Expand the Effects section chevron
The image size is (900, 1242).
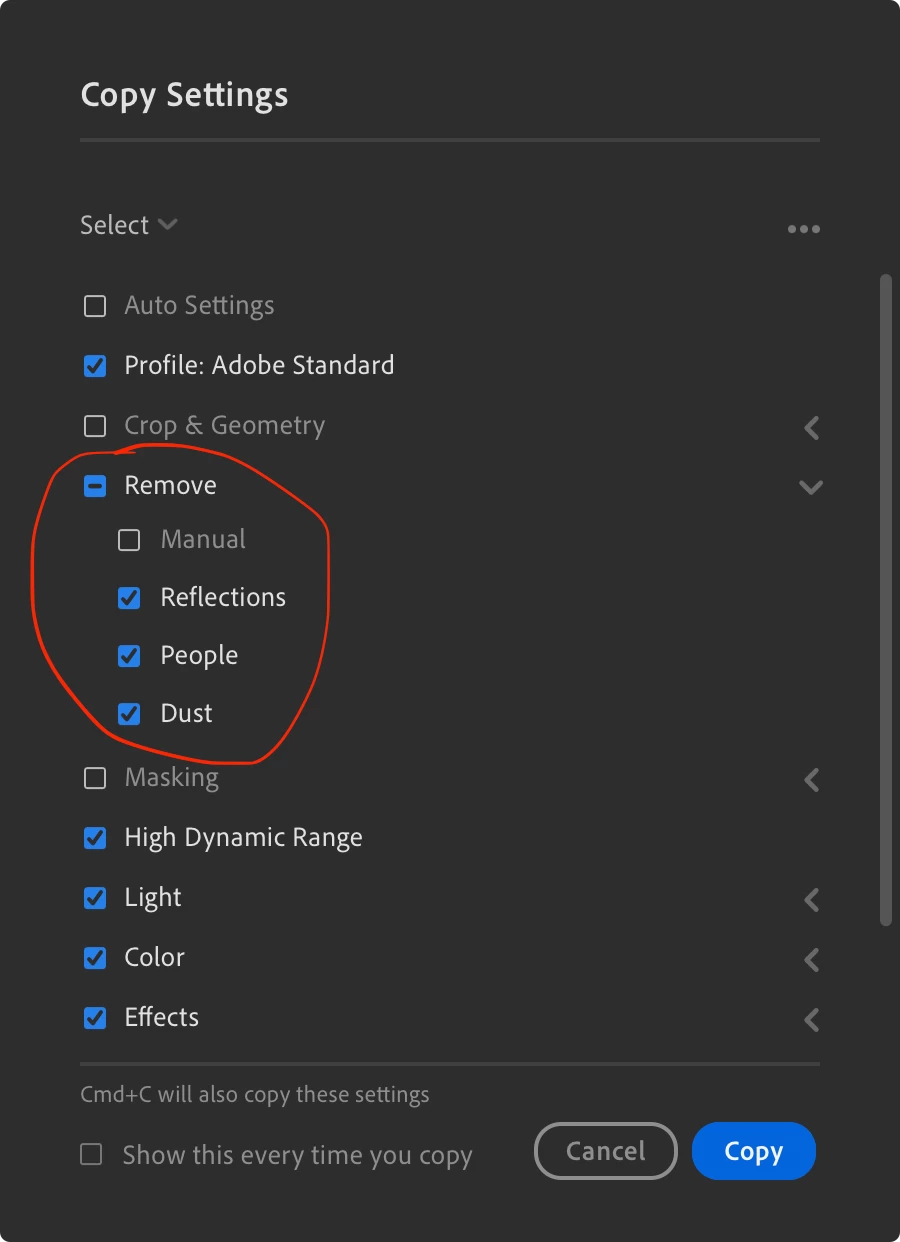pos(812,1020)
